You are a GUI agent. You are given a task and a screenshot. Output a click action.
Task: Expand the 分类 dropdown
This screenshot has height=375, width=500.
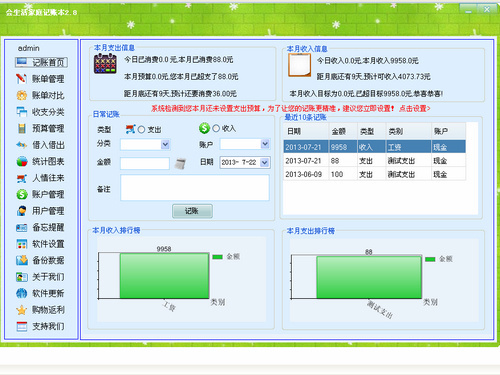click(x=165, y=144)
